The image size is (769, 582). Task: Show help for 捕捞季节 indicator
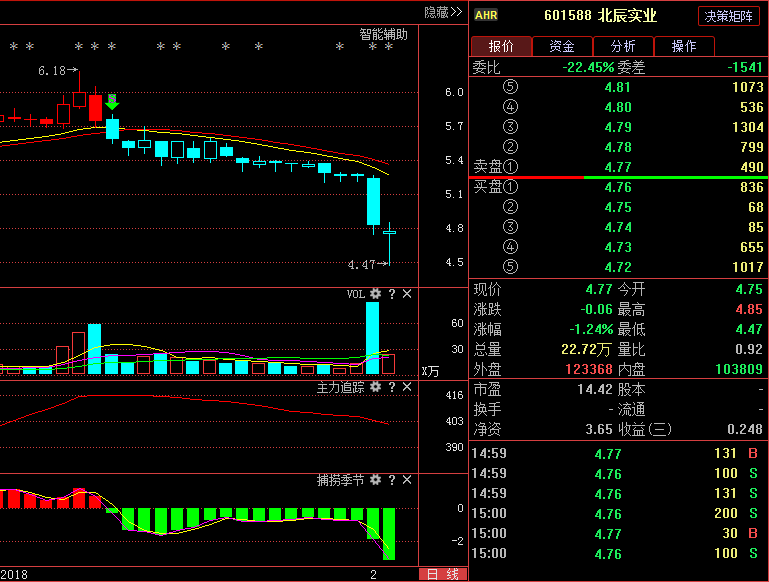[x=392, y=480]
